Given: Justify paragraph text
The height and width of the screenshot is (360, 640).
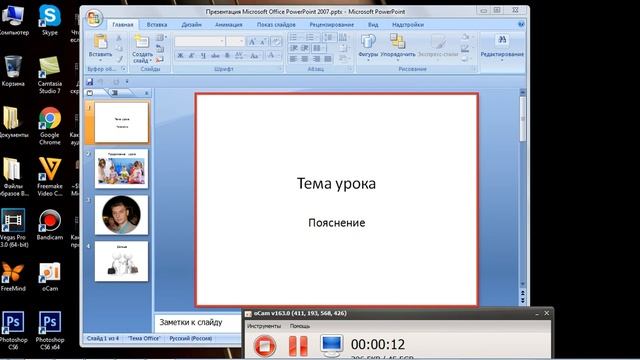Looking at the screenshot, I should (327, 59).
